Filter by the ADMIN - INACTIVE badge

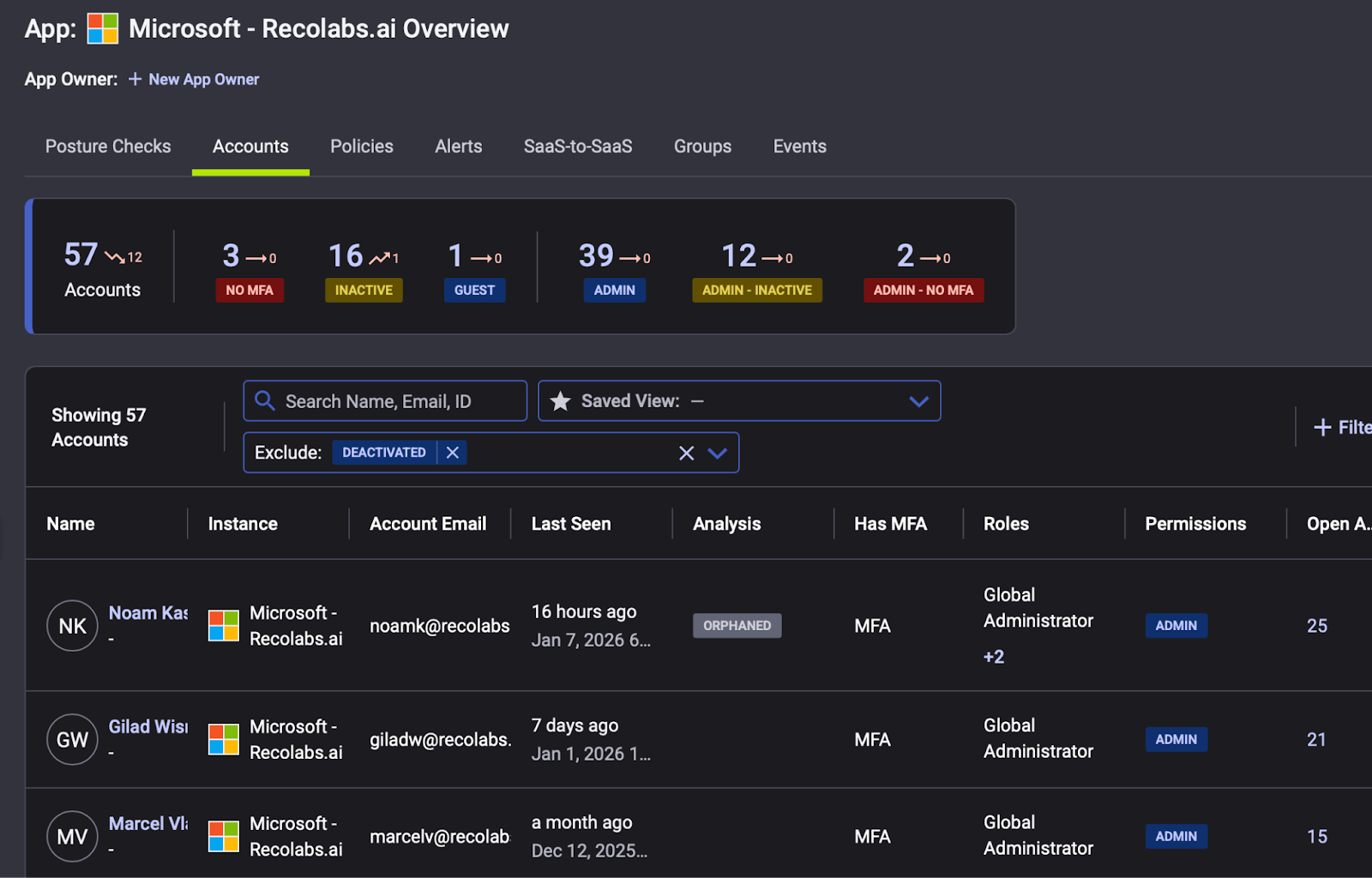click(757, 290)
